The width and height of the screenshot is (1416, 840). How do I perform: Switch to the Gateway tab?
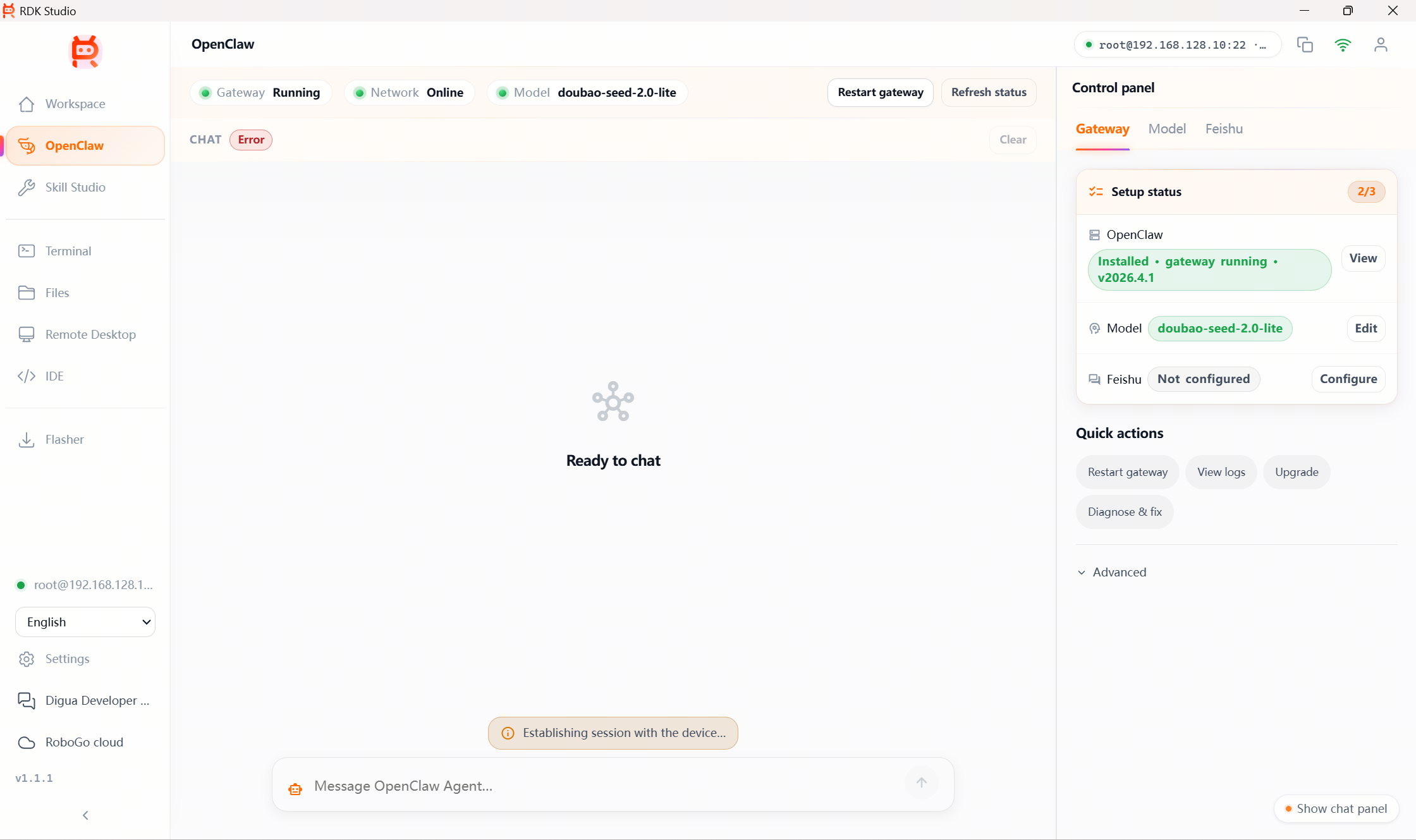[1102, 129]
